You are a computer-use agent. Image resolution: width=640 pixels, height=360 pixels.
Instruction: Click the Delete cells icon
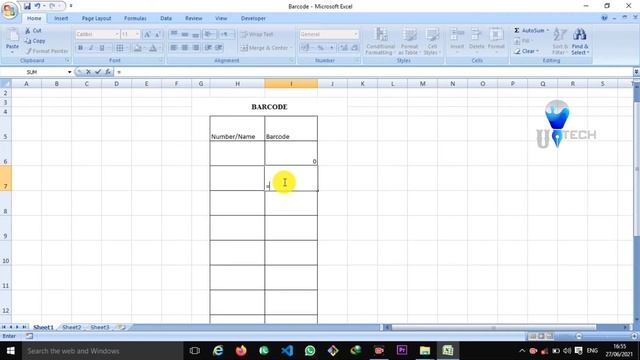point(476,35)
